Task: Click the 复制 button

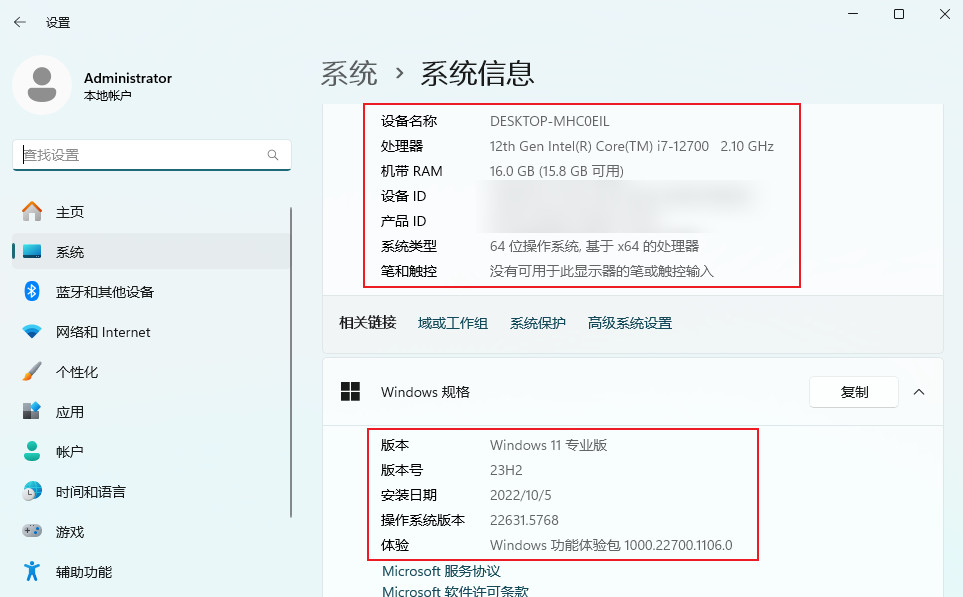Action: point(854,392)
